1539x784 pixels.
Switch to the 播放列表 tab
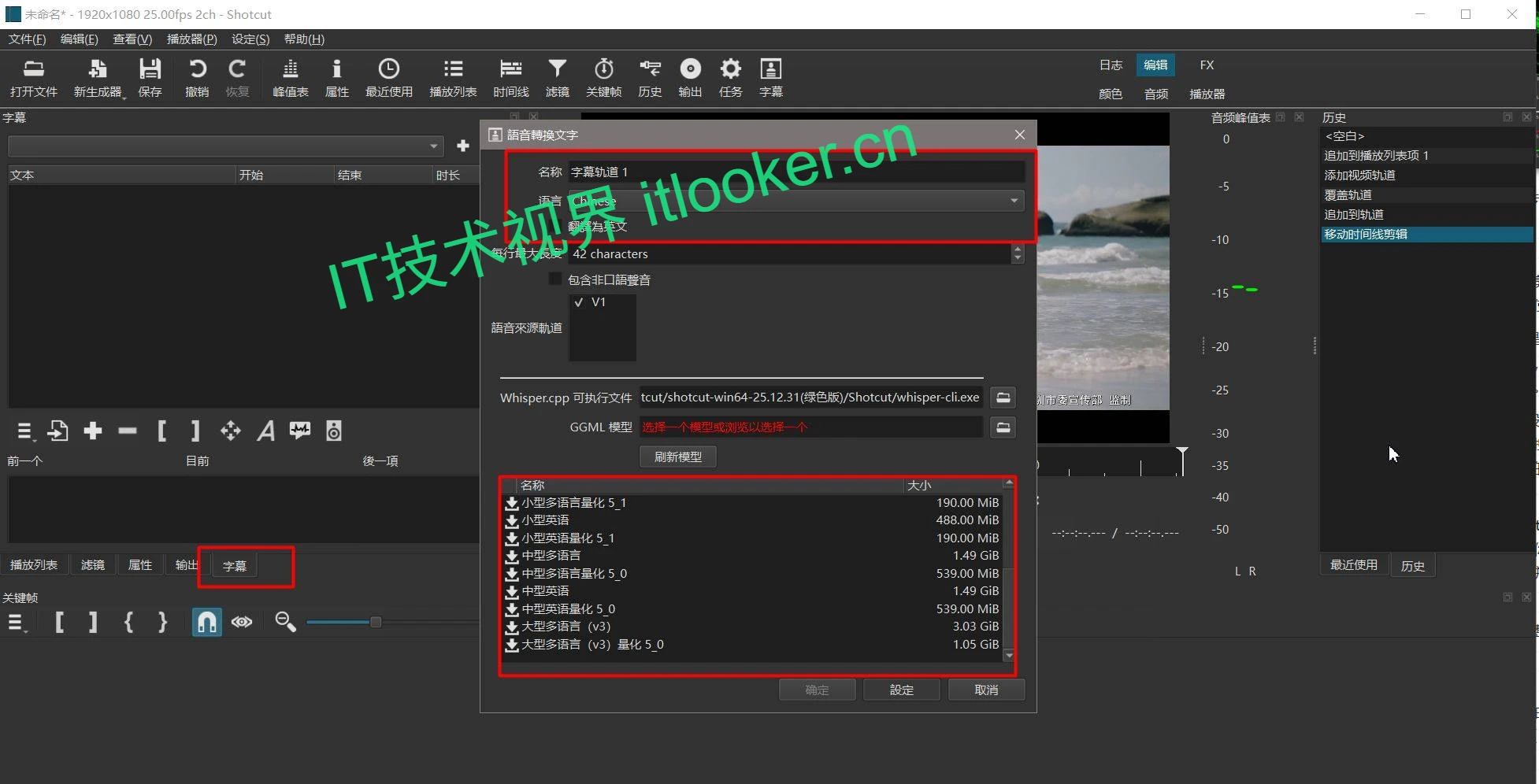(x=33, y=565)
